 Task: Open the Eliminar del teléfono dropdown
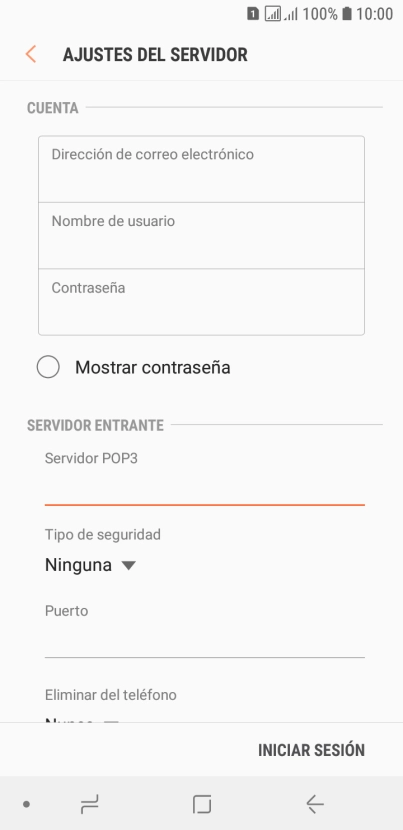[x=82, y=721]
